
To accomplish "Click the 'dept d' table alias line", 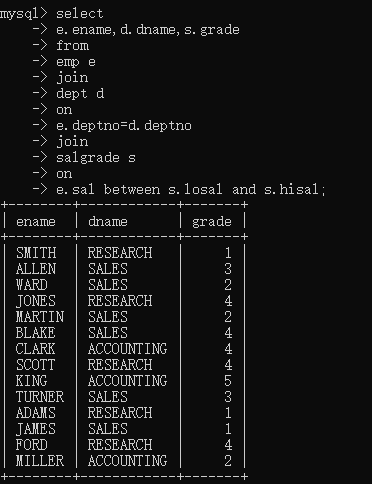I will point(80,94).
